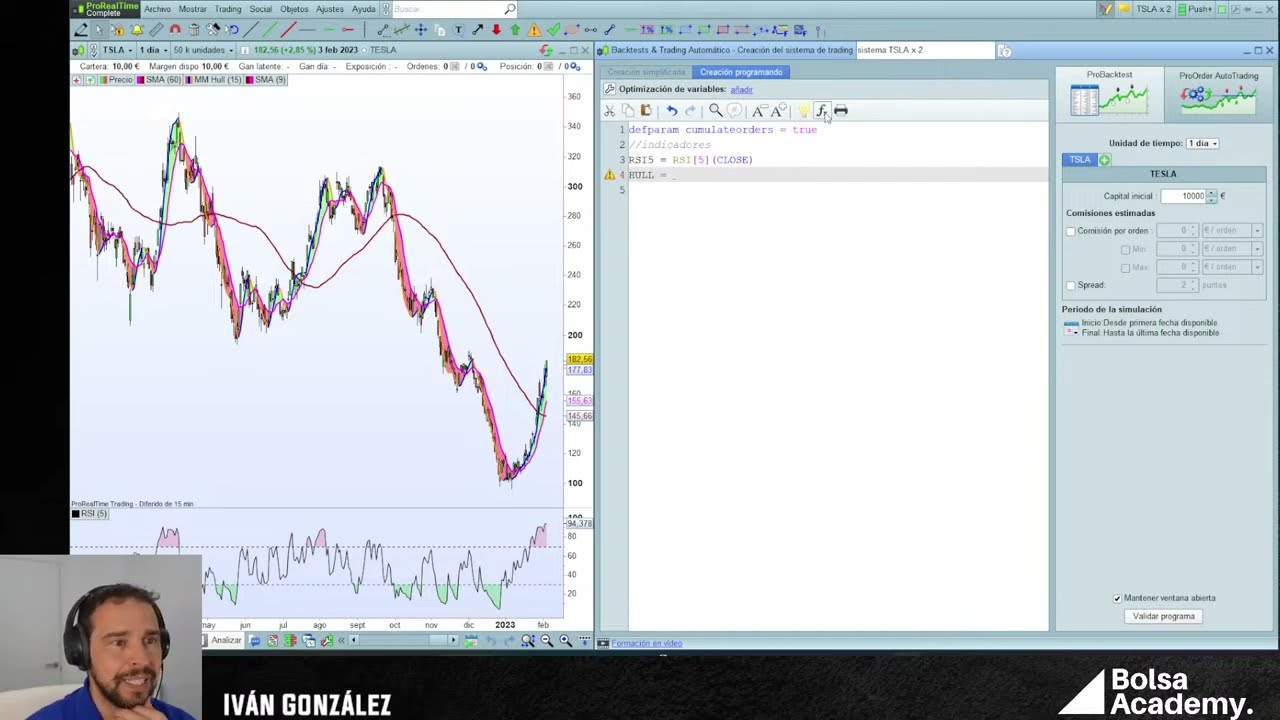
Task: Zoom out the chart with the minus magnifier
Action: (x=547, y=640)
